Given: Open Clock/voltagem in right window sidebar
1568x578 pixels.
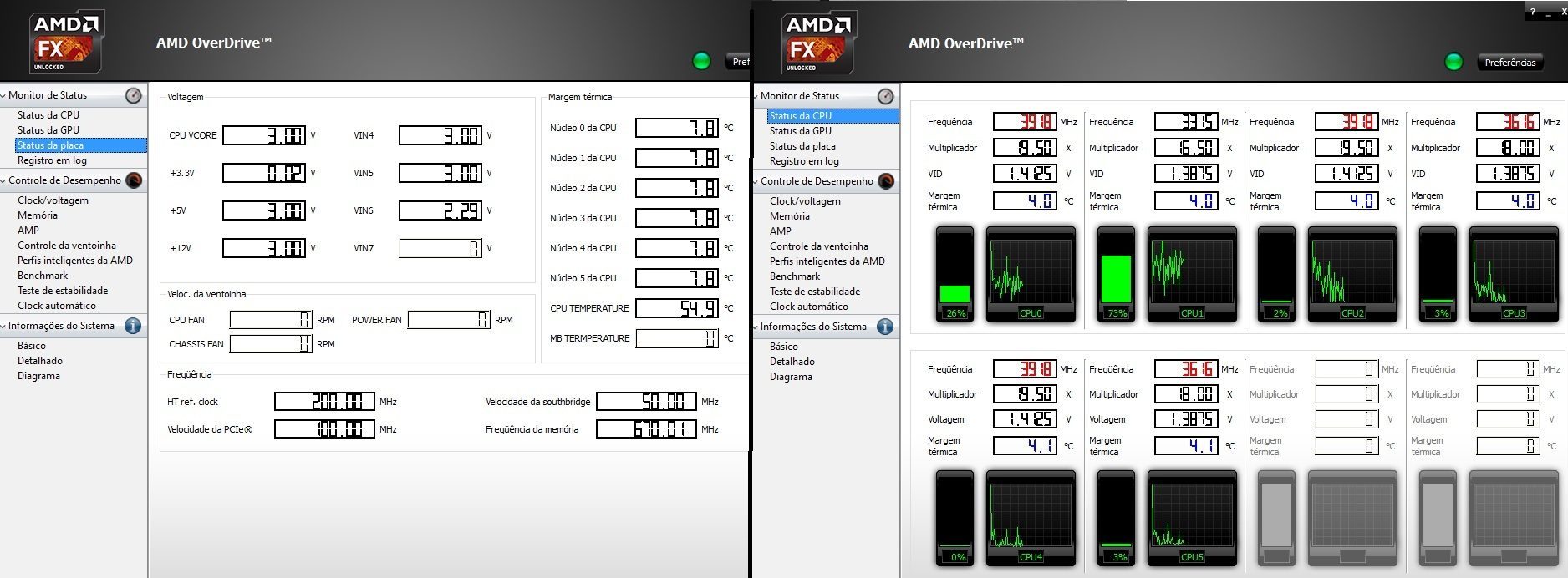Looking at the screenshot, I should tap(805, 201).
